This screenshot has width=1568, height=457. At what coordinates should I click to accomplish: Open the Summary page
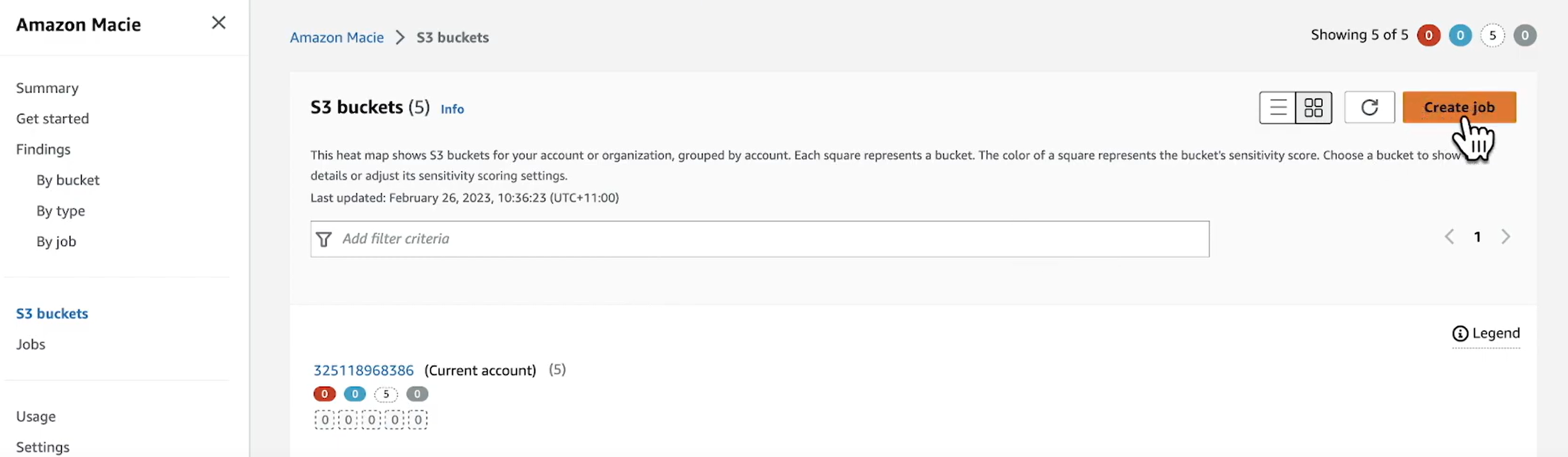click(x=47, y=88)
